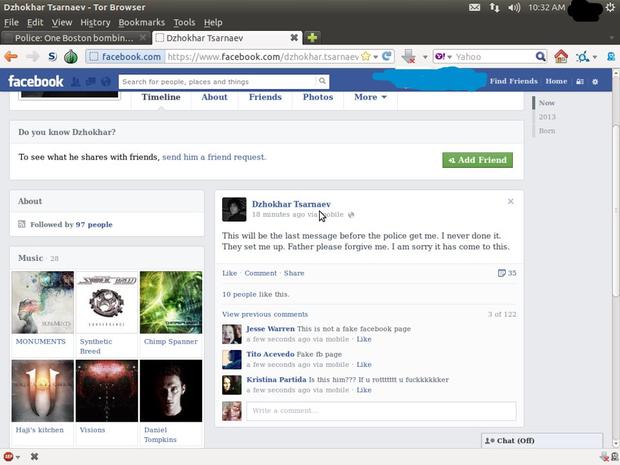This screenshot has height=465, width=620.
Task: Click the mail indicator in top panel
Action: [x=474, y=7]
